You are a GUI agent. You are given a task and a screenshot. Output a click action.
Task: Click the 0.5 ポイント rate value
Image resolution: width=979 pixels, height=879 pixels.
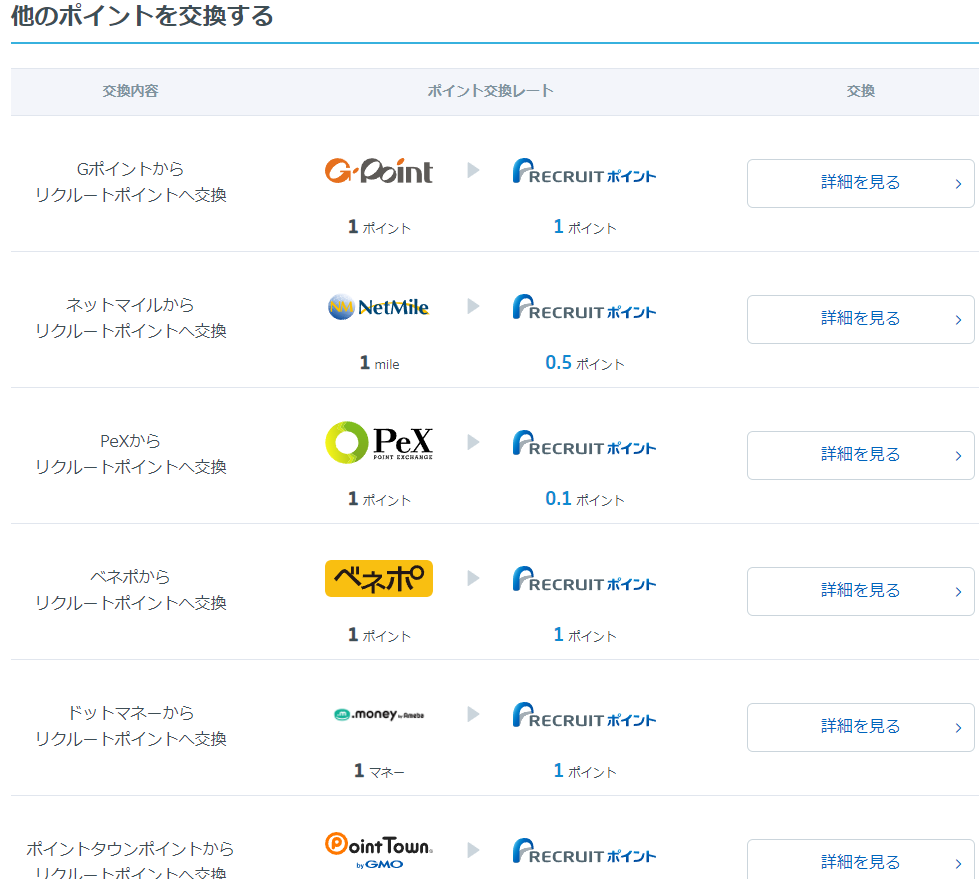tap(584, 363)
